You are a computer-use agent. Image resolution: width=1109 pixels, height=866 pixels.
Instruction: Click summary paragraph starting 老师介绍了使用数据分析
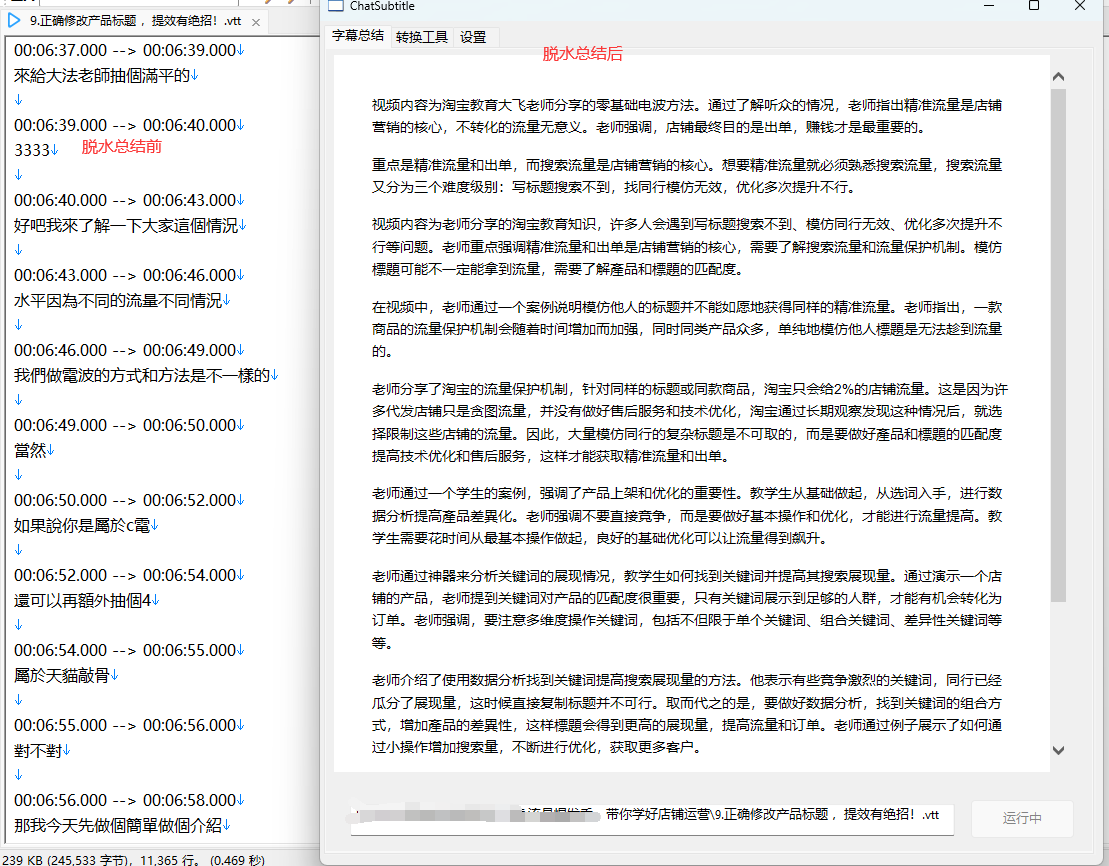click(x=687, y=714)
